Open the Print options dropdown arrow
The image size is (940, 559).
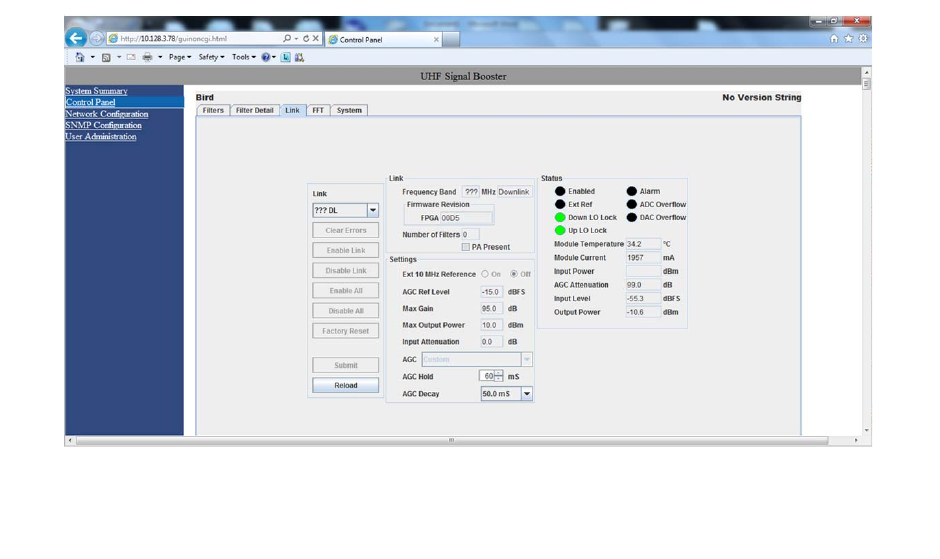tap(160, 58)
